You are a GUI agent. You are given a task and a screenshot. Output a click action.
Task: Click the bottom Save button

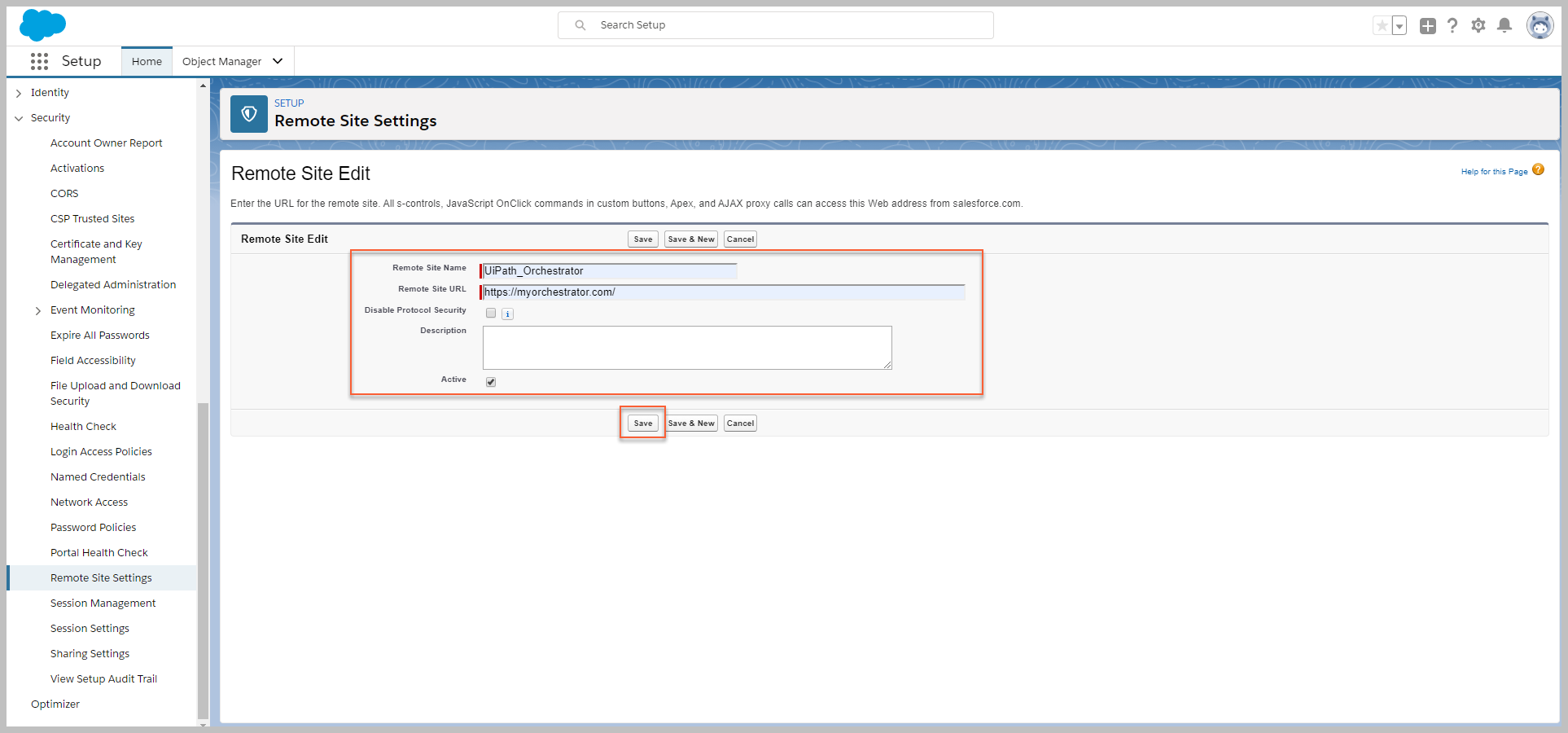click(643, 424)
